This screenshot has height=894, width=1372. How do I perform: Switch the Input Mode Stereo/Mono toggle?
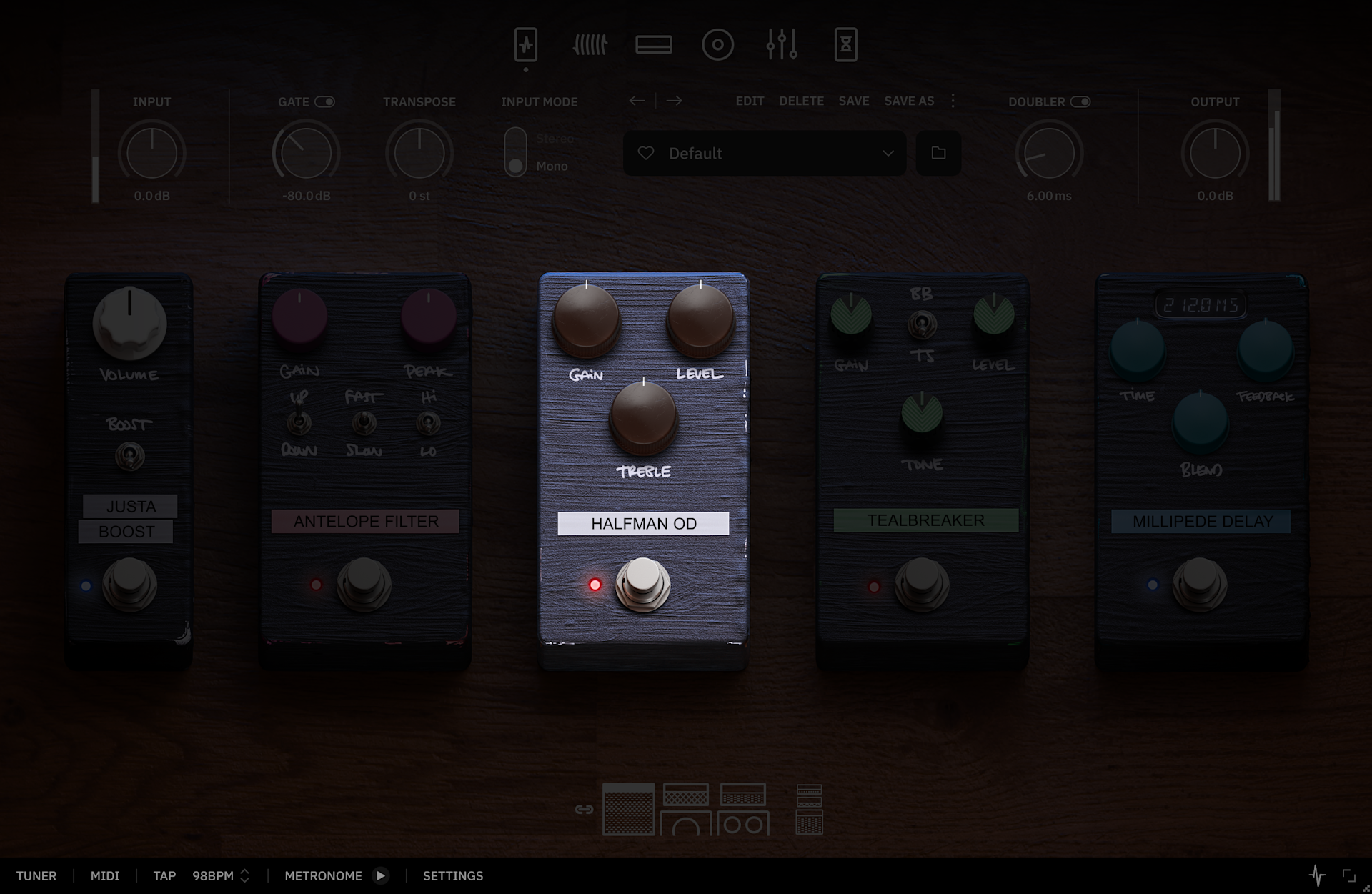point(515,152)
